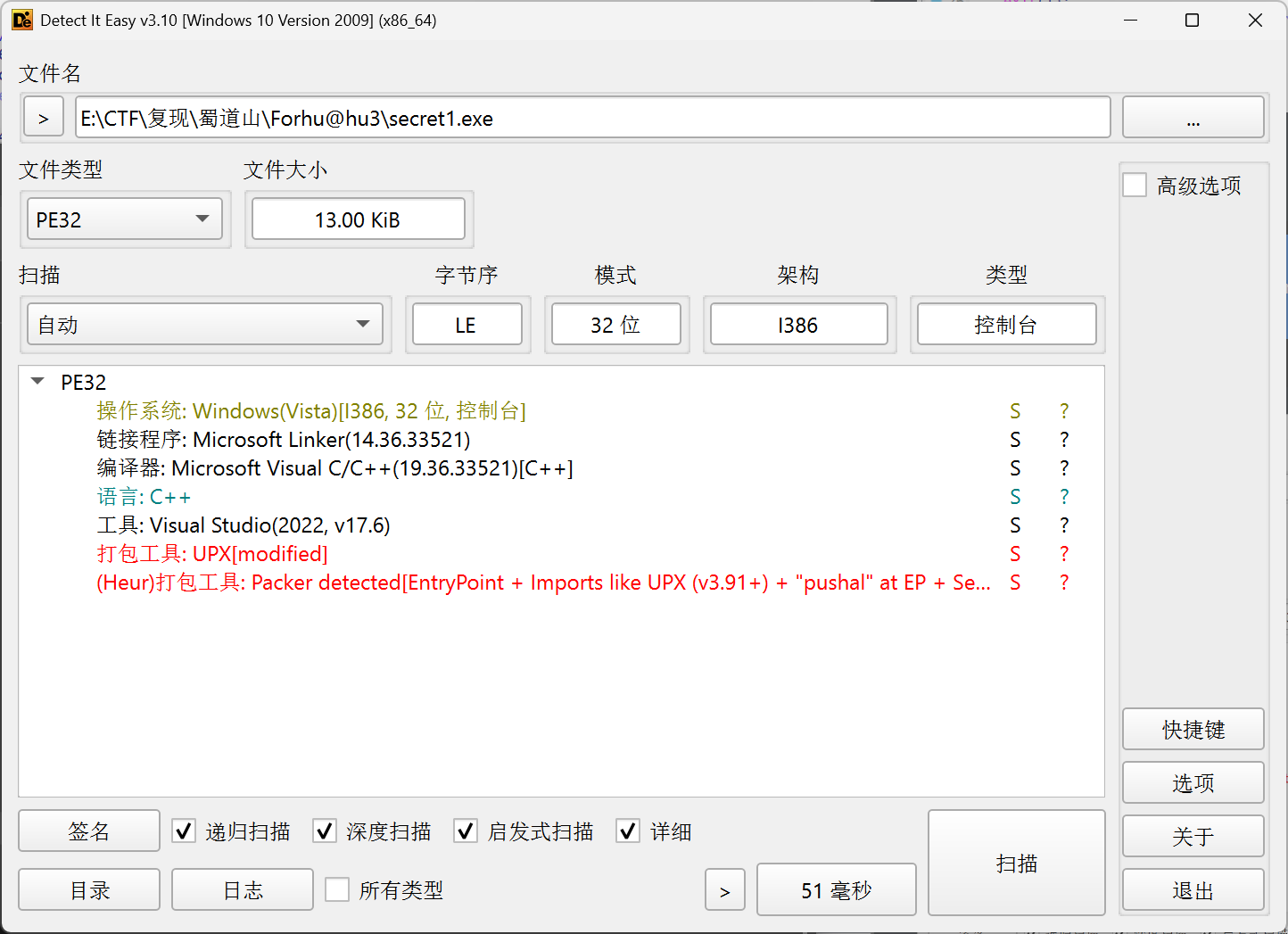Click the > button beside 51 毫秒
The height and width of the screenshot is (934, 1288).
tap(725, 889)
